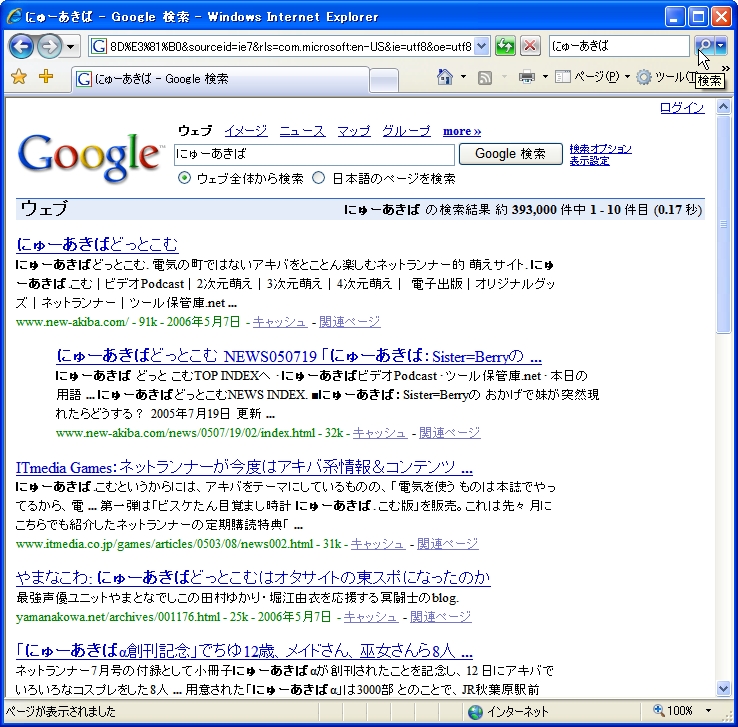
Task: Click the Google page search text field
Action: pyautogui.click(x=314, y=154)
